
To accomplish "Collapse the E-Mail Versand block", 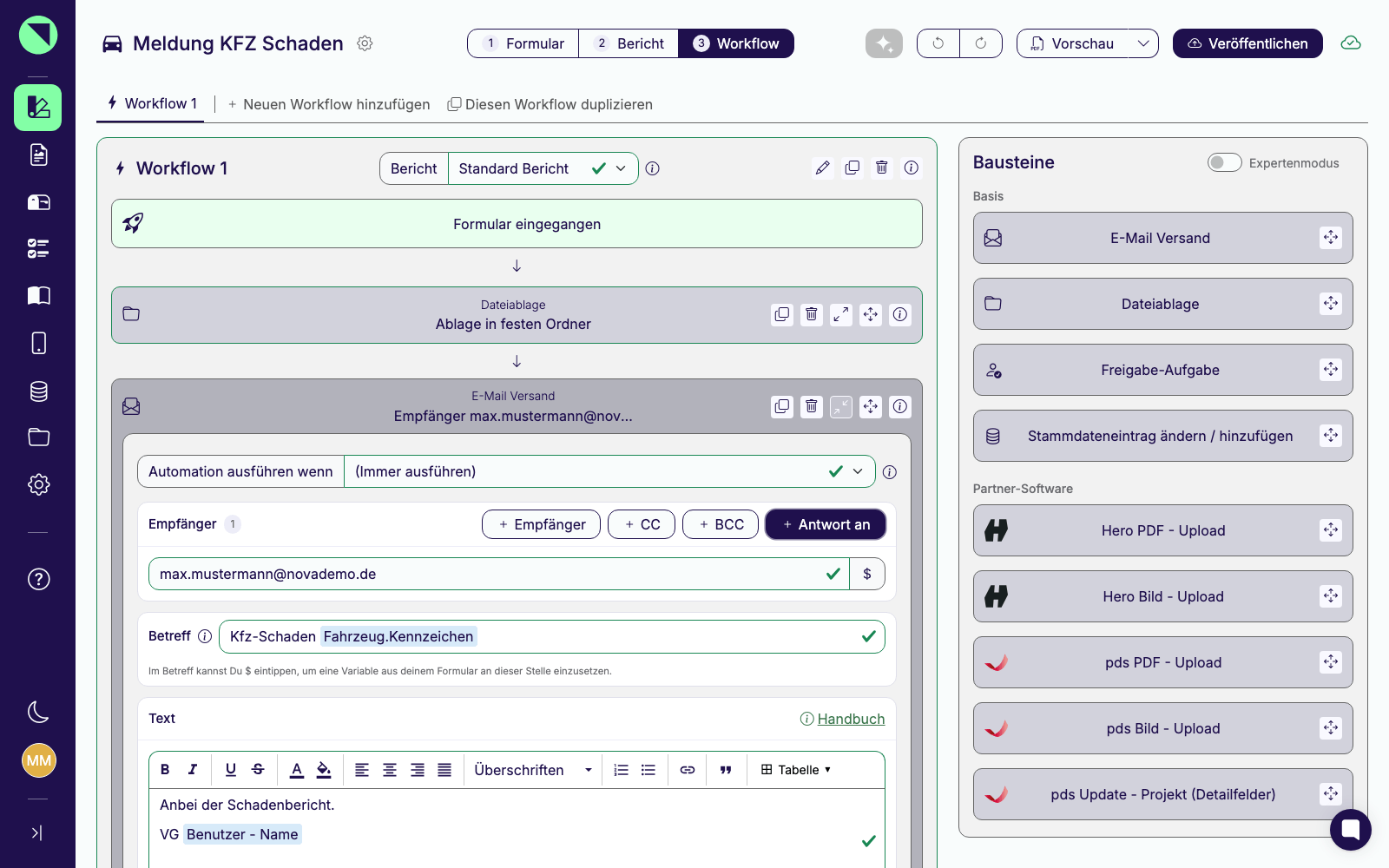I will click(x=841, y=406).
